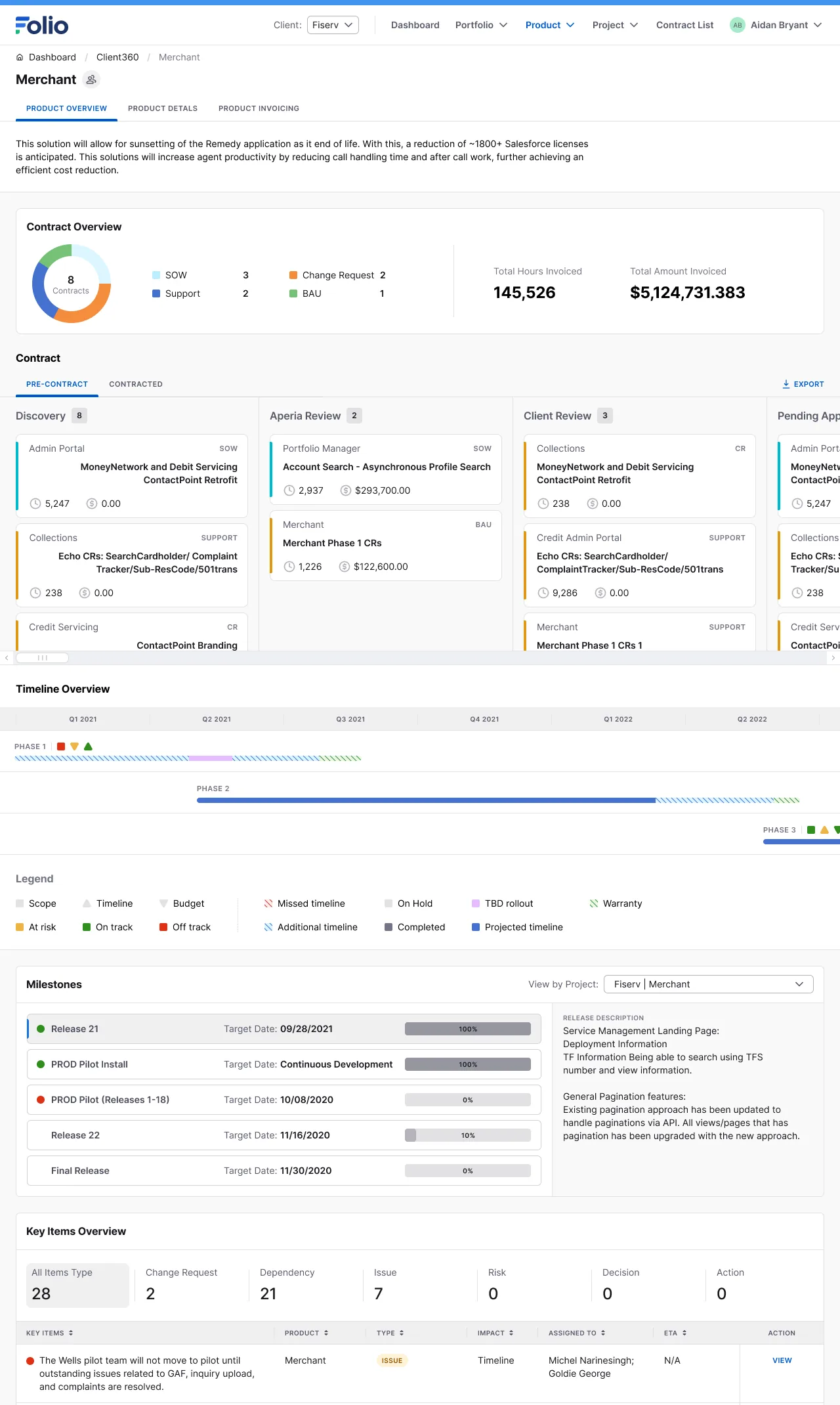Image resolution: width=840 pixels, height=1405 pixels.
Task: Click the contract board horizontal scrollbar thumb
Action: coord(42,658)
